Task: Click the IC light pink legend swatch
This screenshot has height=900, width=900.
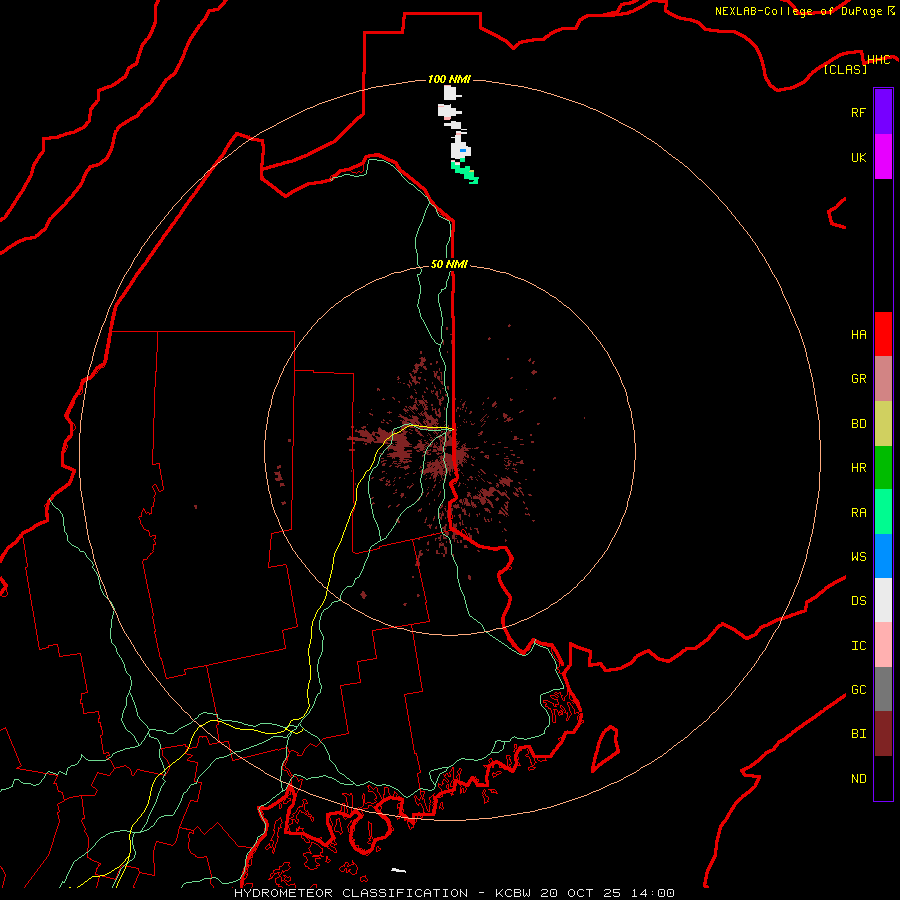Action: coord(883,645)
